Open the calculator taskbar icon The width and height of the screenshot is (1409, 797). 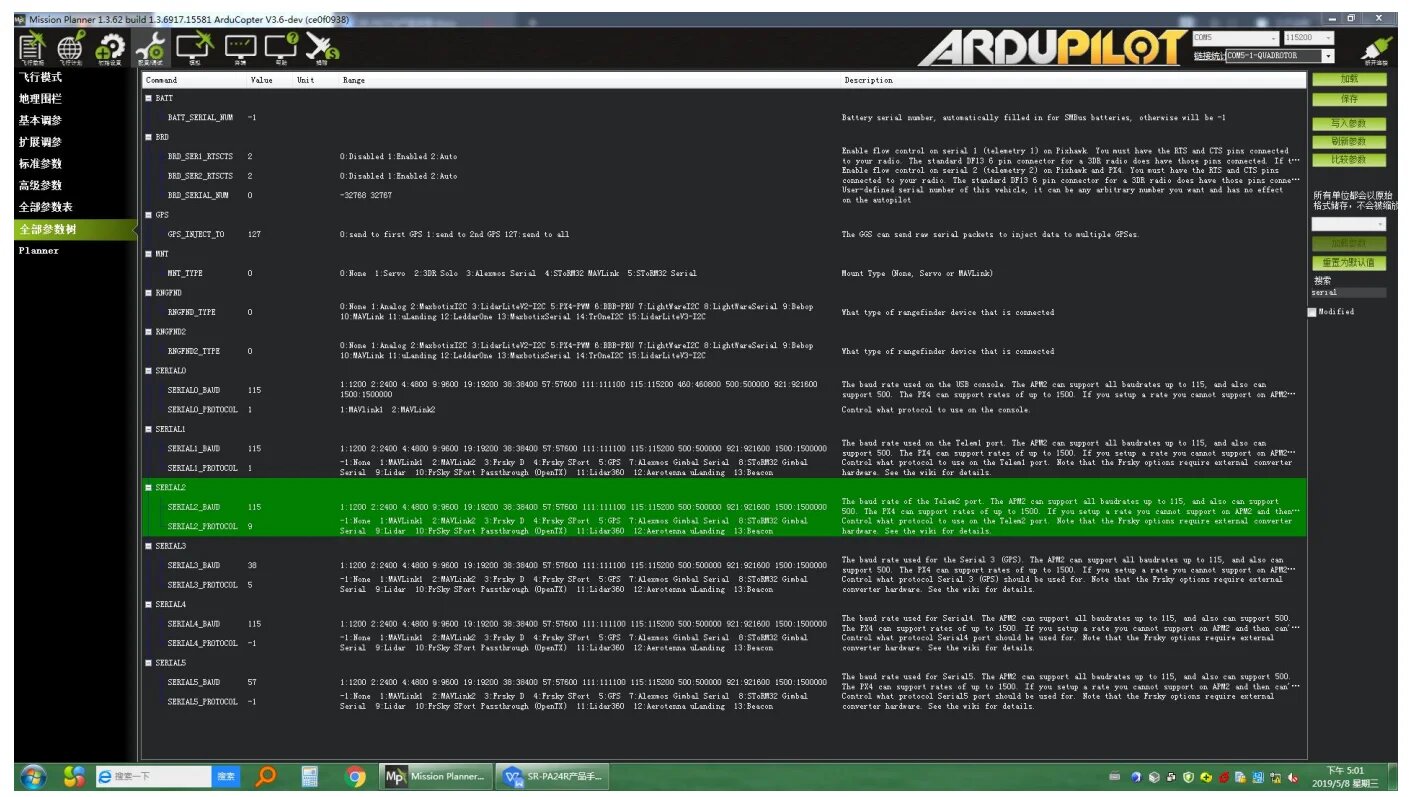tap(309, 775)
